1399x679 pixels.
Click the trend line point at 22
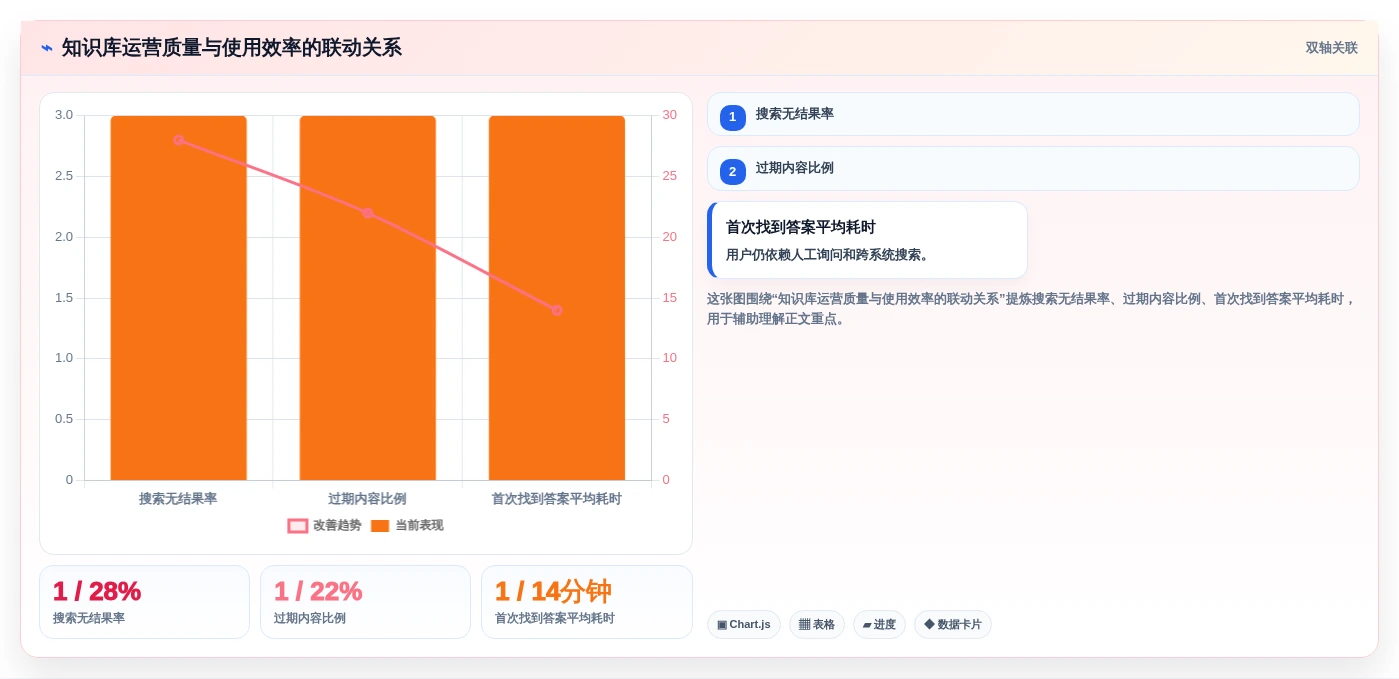click(367, 213)
